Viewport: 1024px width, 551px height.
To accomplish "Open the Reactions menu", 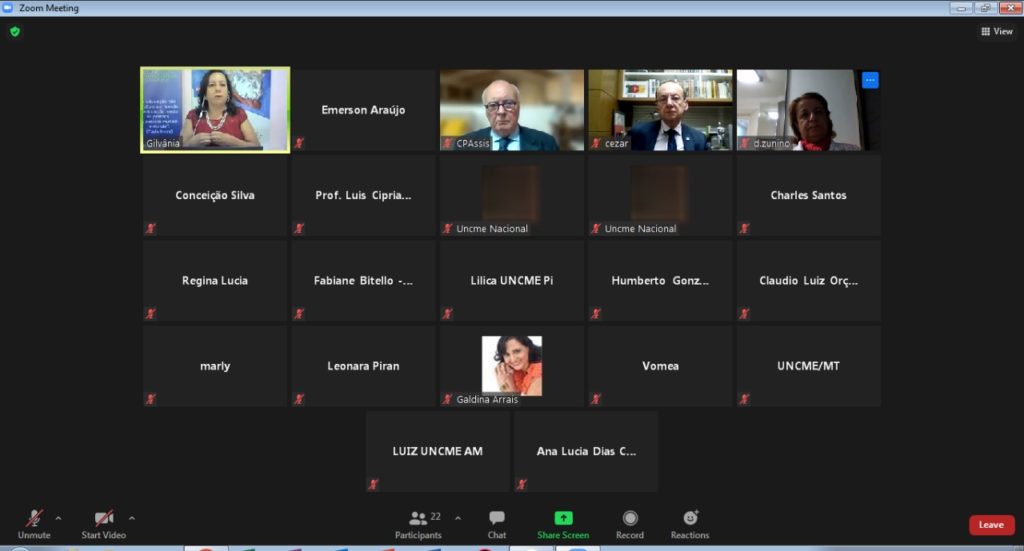I will (x=690, y=524).
